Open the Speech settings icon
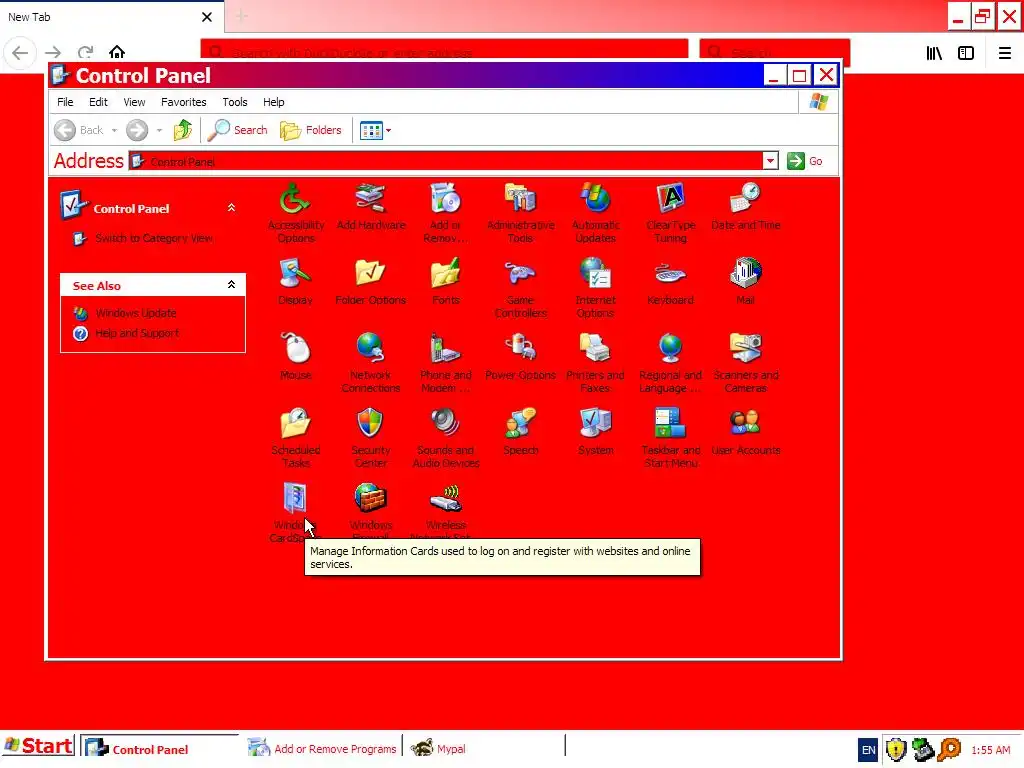This screenshot has width=1024, height=768. pyautogui.click(x=520, y=424)
